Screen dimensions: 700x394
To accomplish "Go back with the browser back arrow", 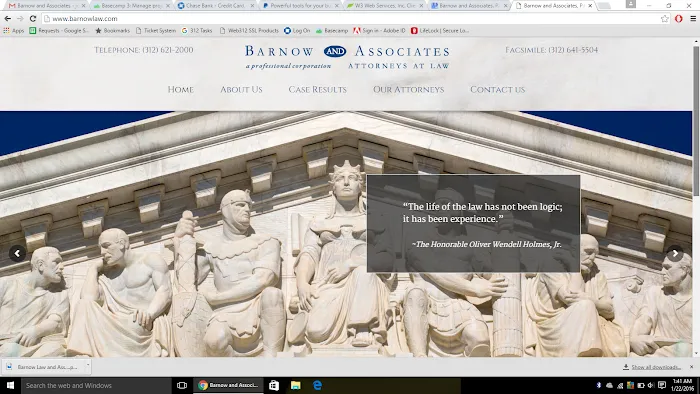I will tap(8, 19).
